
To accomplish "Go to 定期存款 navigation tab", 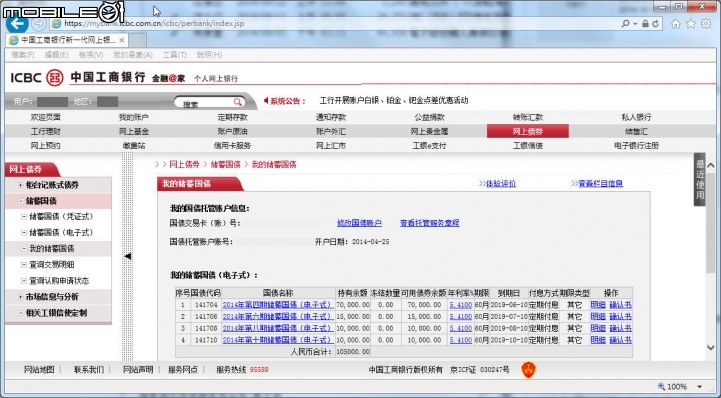I will coord(232,117).
